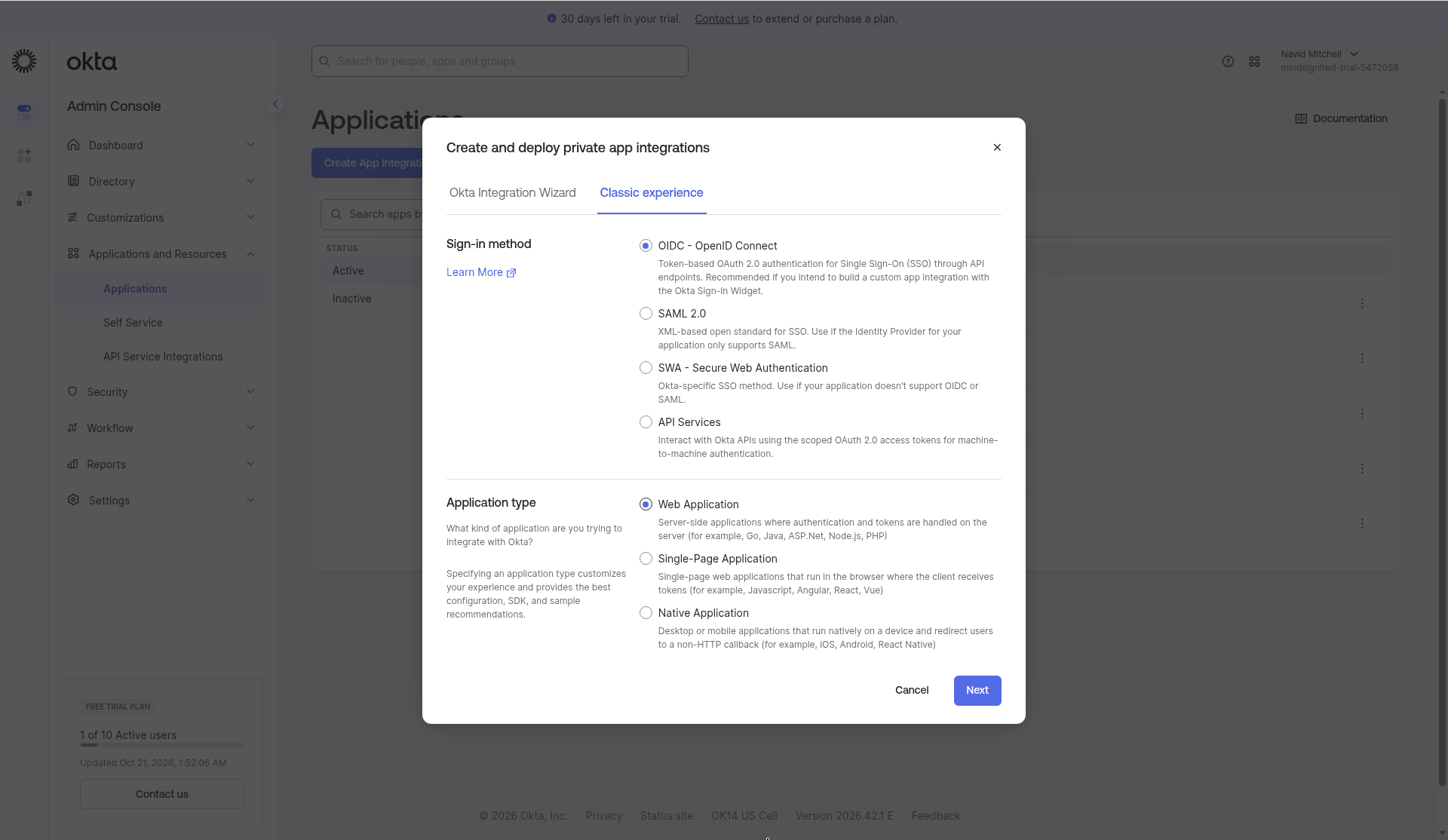Viewport: 1448px width, 840px height.
Task: Click Next in the dialog
Action: [x=977, y=691]
